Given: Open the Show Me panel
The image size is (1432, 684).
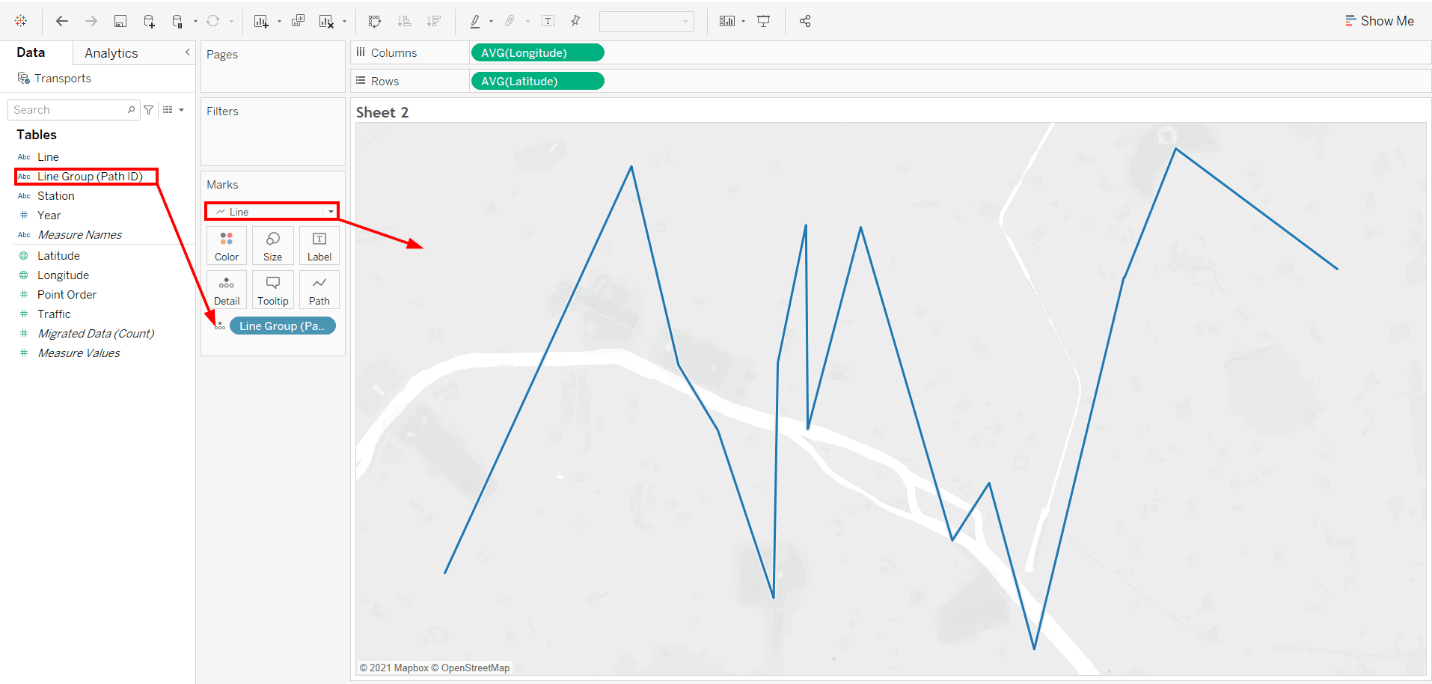Looking at the screenshot, I should [x=1380, y=21].
